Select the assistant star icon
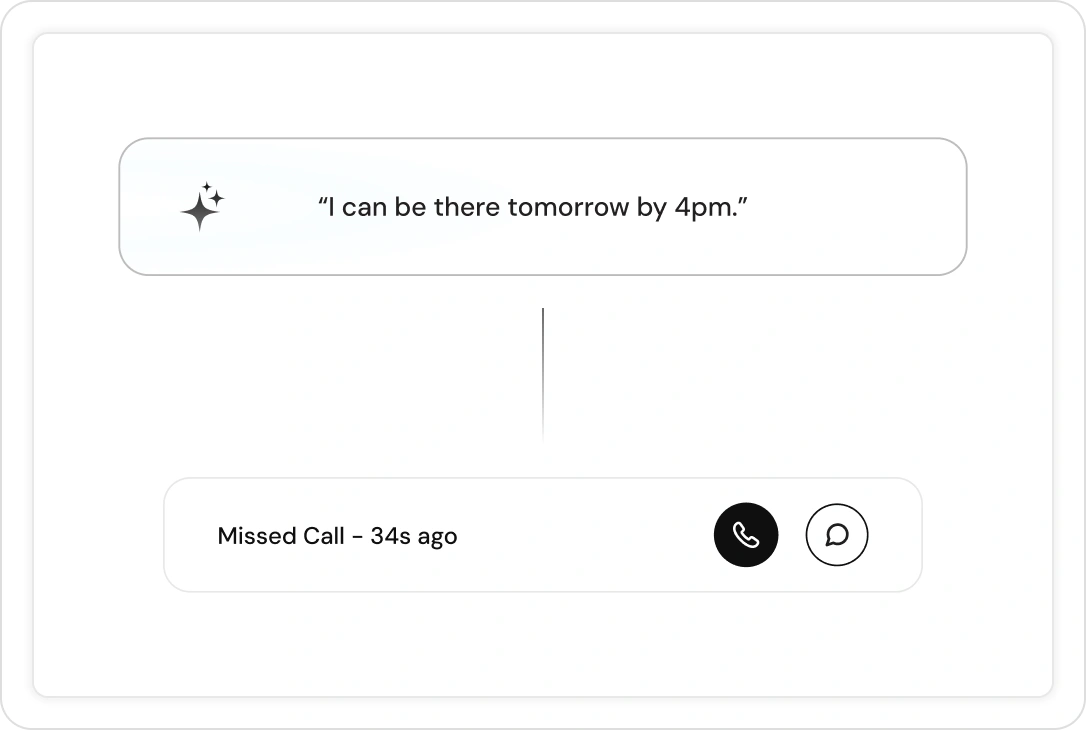The width and height of the screenshot is (1086, 730). tap(203, 206)
